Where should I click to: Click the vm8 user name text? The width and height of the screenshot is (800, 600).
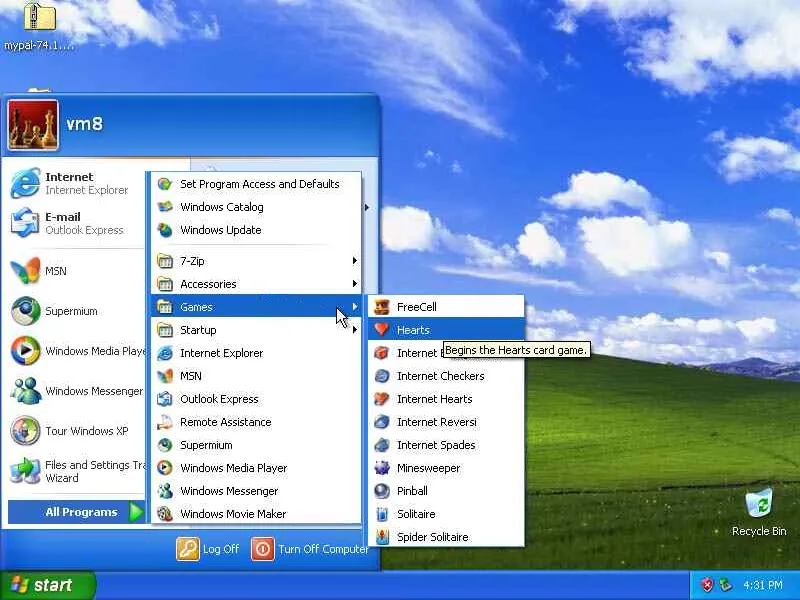pyautogui.click(x=85, y=124)
